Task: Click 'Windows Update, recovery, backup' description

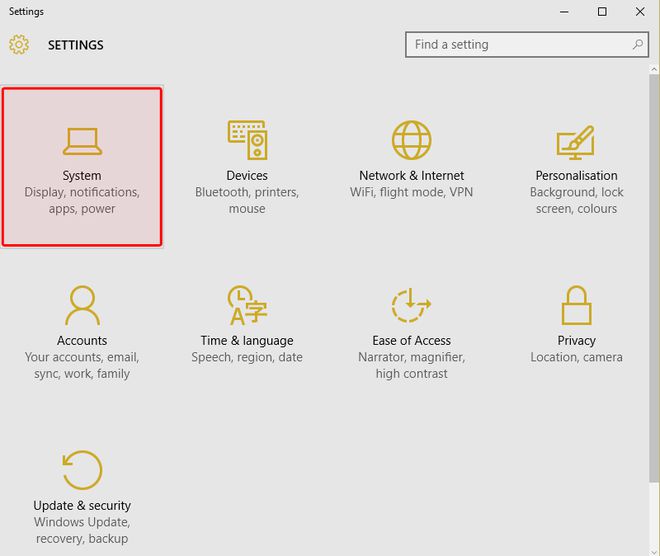Action: click(x=82, y=530)
